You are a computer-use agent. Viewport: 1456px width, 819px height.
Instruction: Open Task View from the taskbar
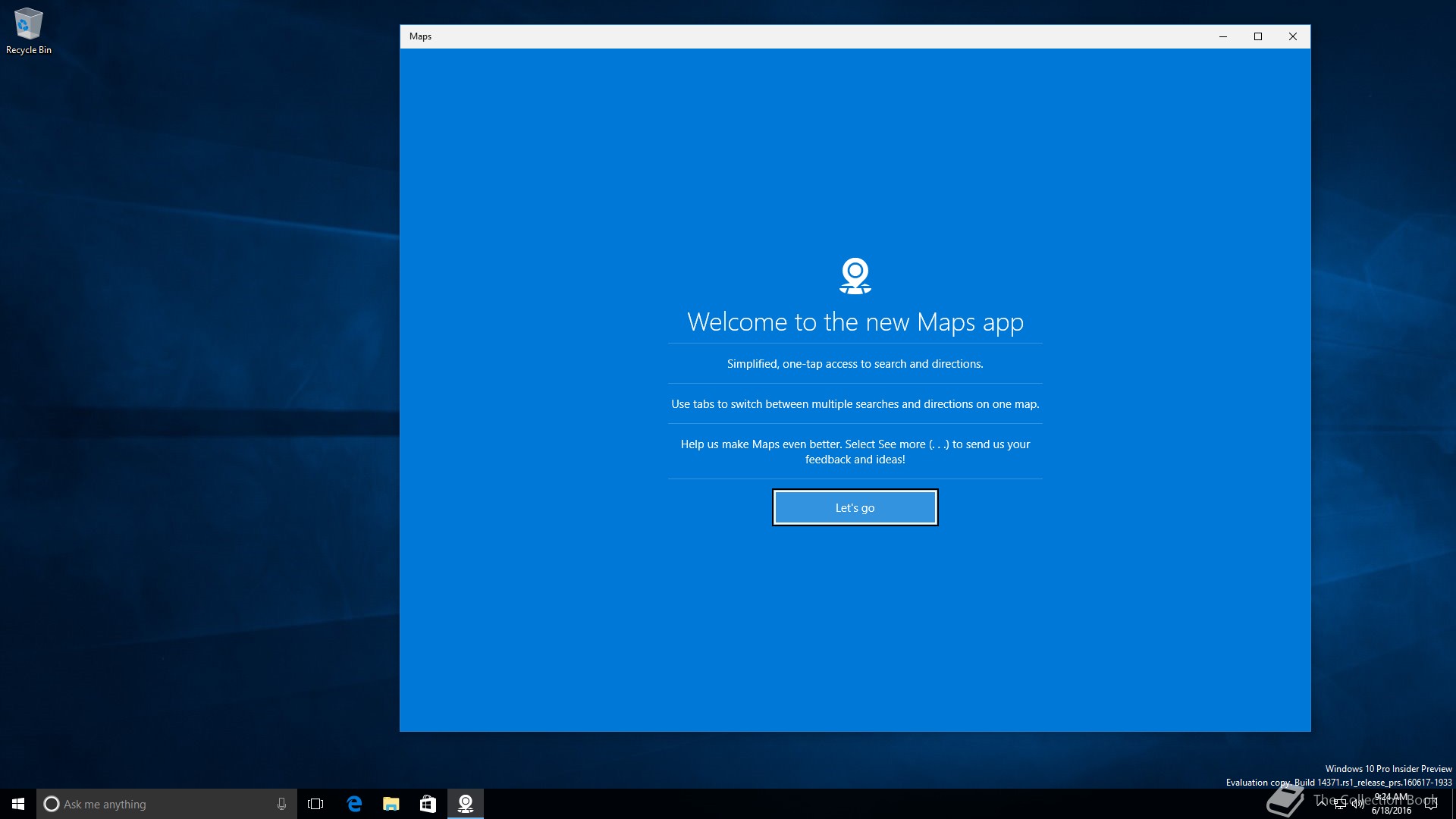pyautogui.click(x=315, y=804)
